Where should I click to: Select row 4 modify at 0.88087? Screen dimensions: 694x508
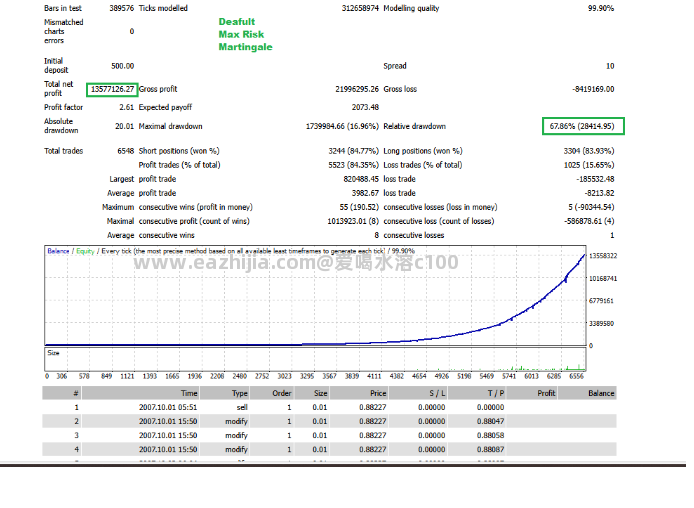point(329,450)
